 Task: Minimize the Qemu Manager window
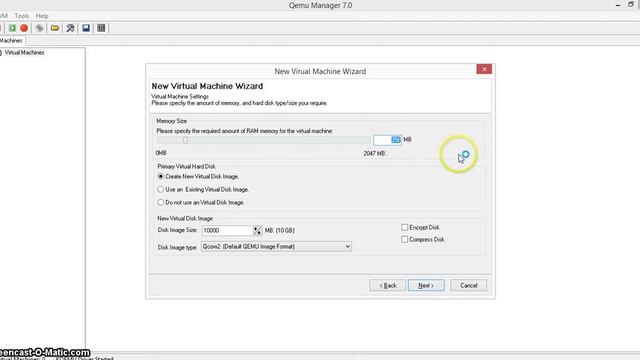[618, 5]
